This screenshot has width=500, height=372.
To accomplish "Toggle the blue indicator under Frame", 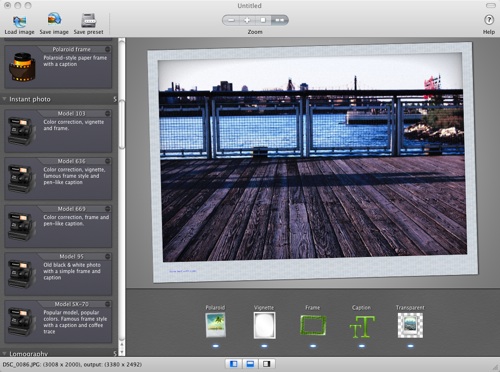I will click(x=313, y=346).
